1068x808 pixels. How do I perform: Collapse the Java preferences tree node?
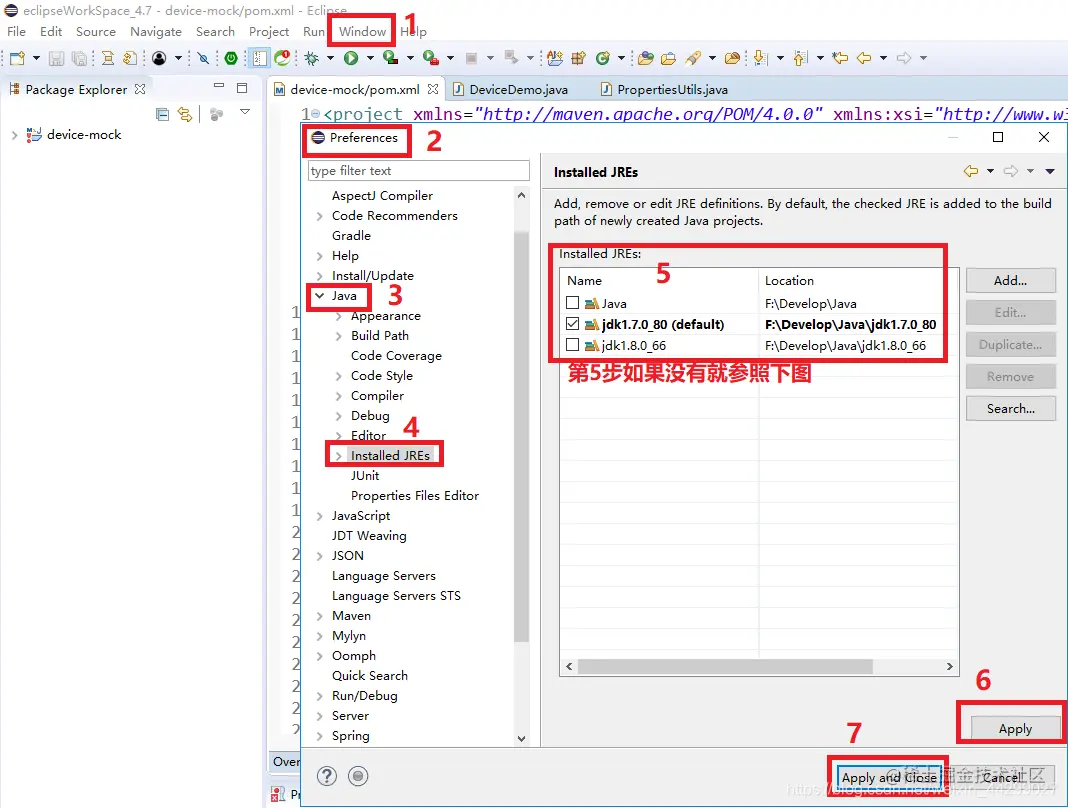pos(319,296)
